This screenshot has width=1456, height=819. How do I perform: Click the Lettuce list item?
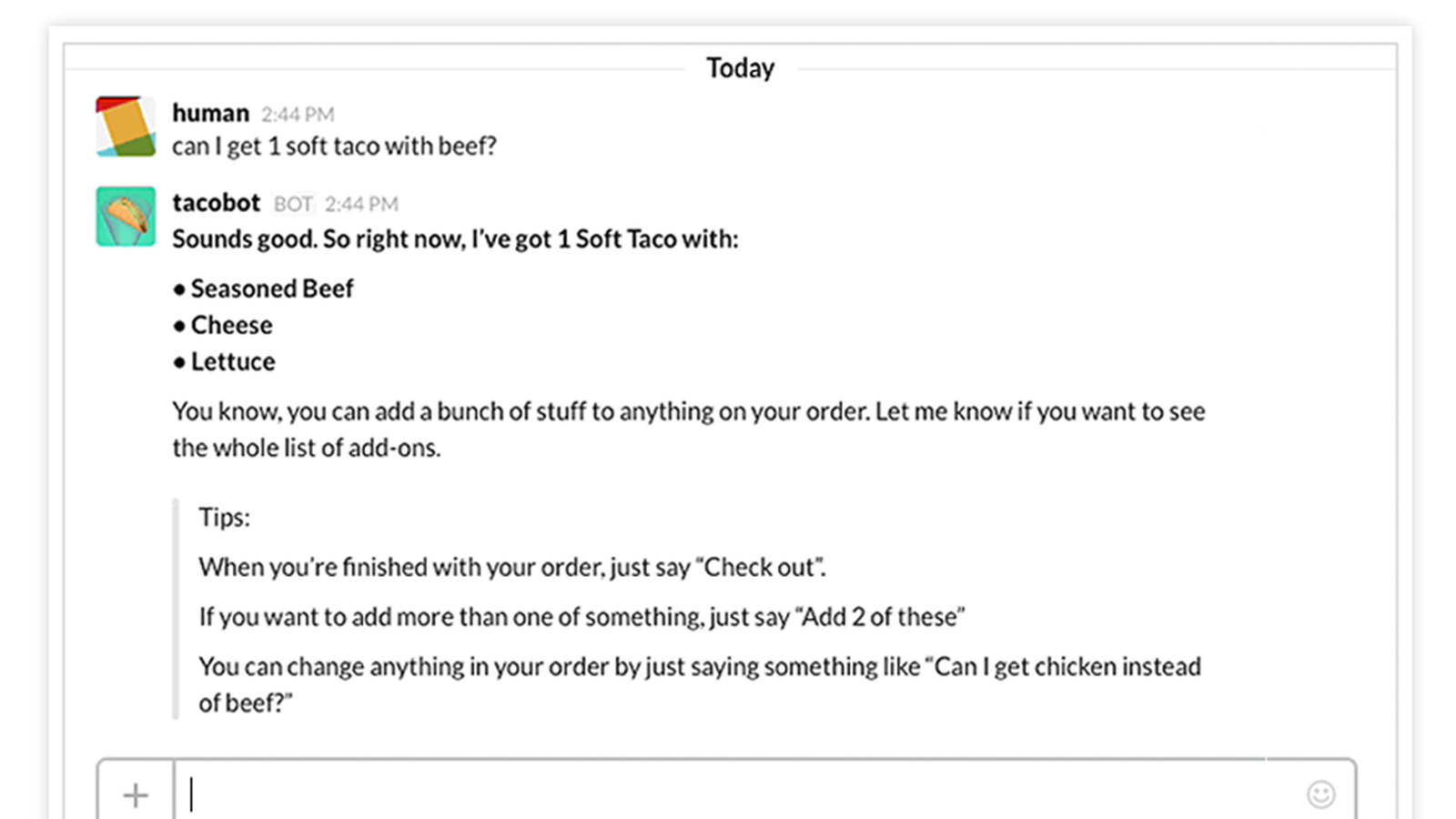(x=224, y=361)
